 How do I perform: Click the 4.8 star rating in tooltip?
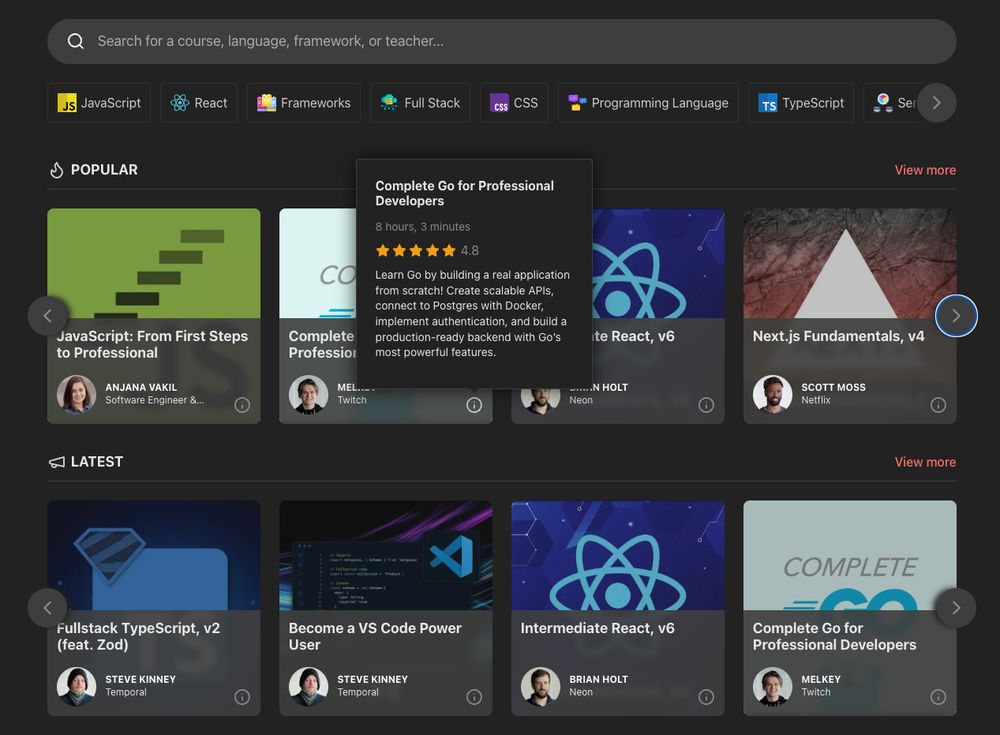[427, 251]
